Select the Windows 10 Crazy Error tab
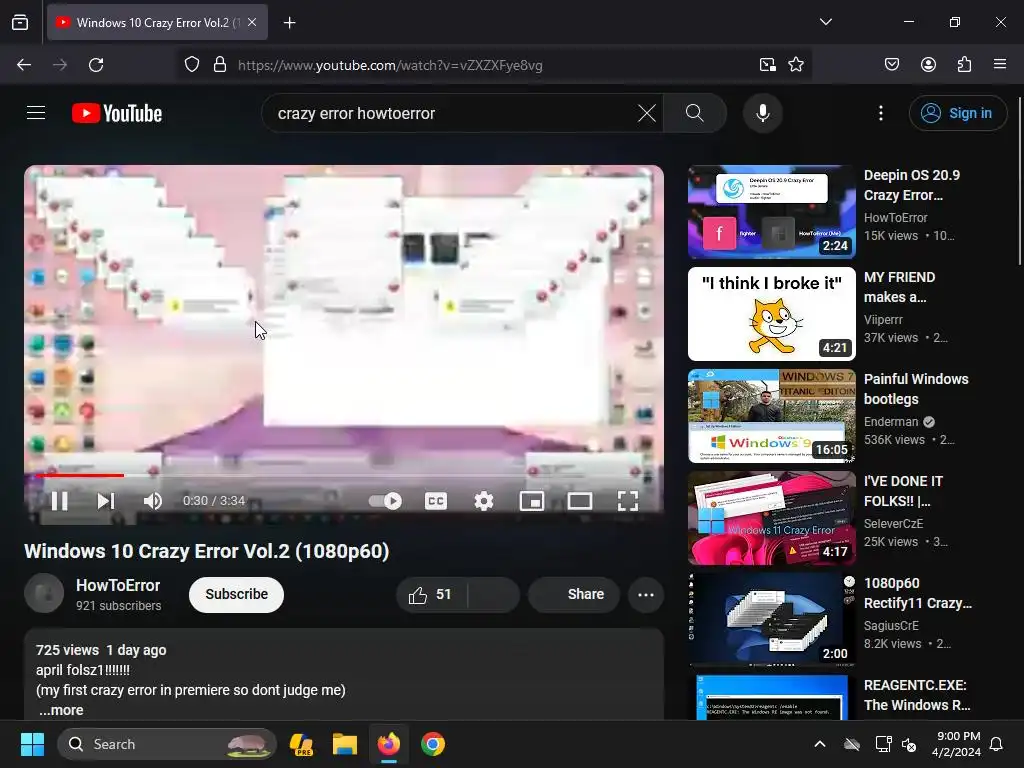 coord(157,22)
